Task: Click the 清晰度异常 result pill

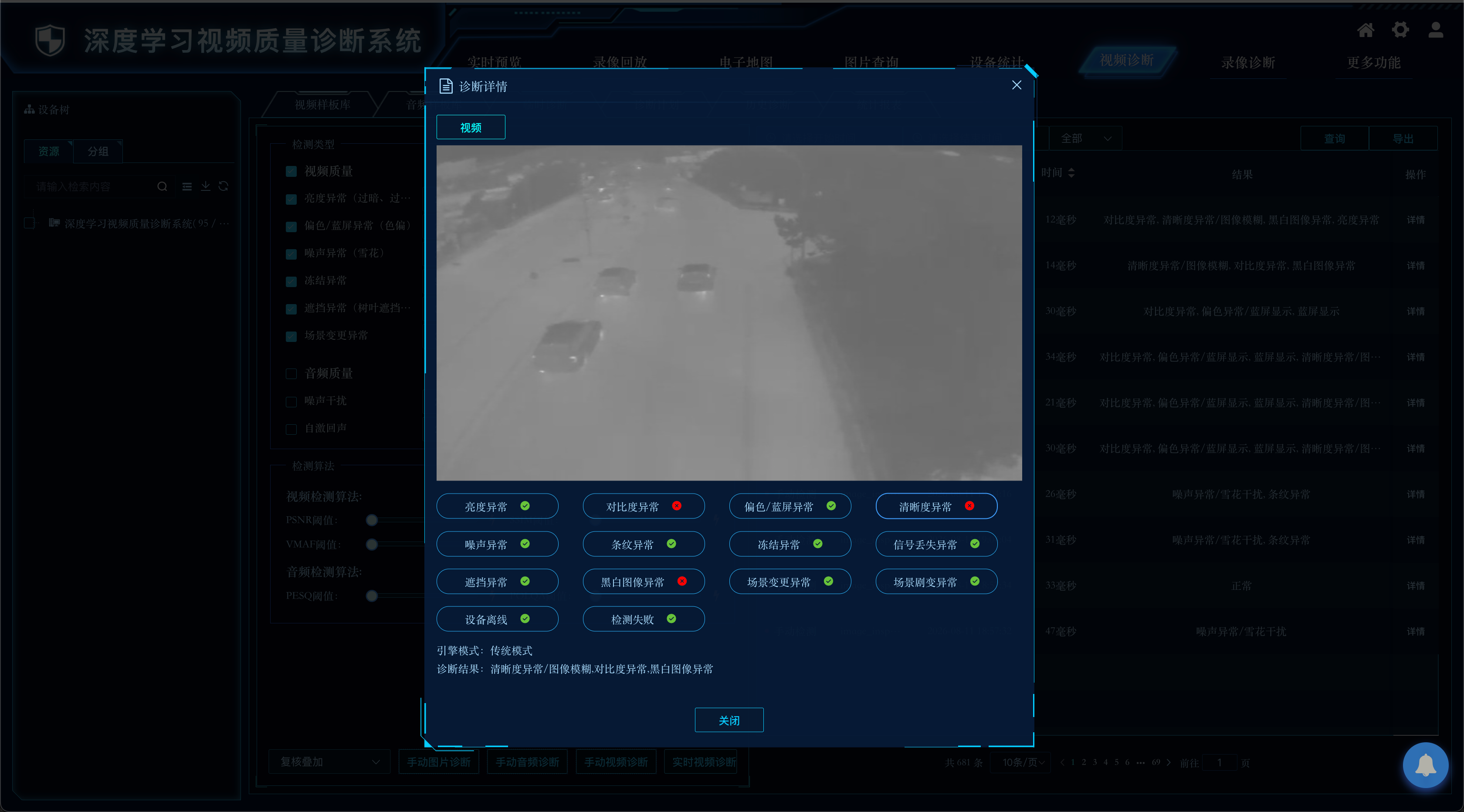Action: coord(937,506)
